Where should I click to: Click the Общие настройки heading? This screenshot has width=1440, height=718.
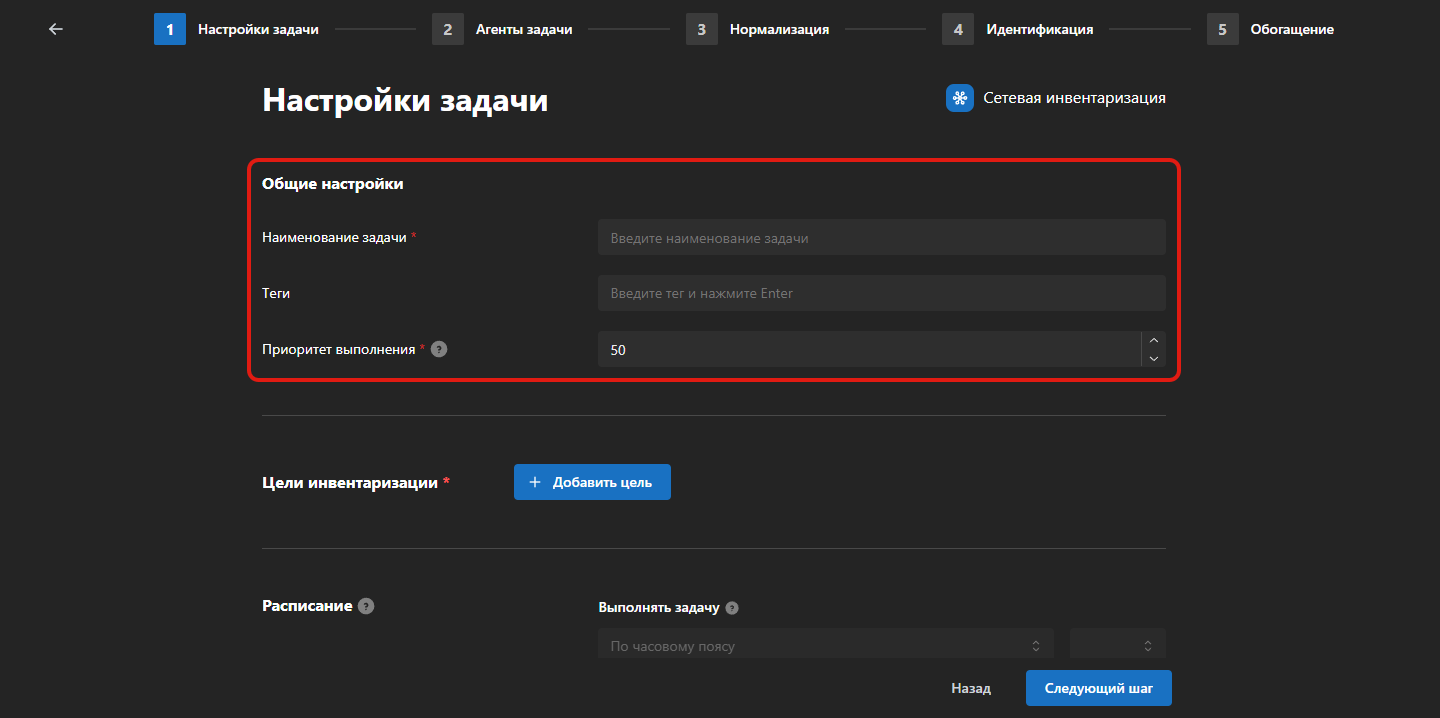(x=333, y=184)
